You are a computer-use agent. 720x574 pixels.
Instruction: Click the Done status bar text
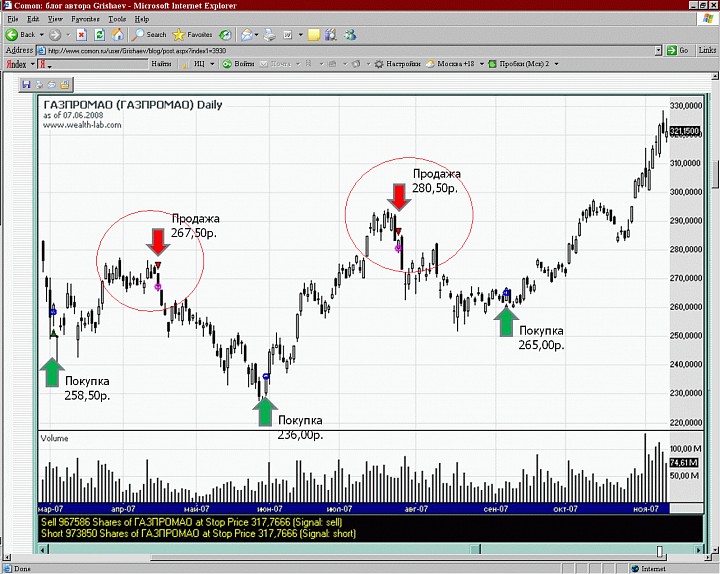22,569
